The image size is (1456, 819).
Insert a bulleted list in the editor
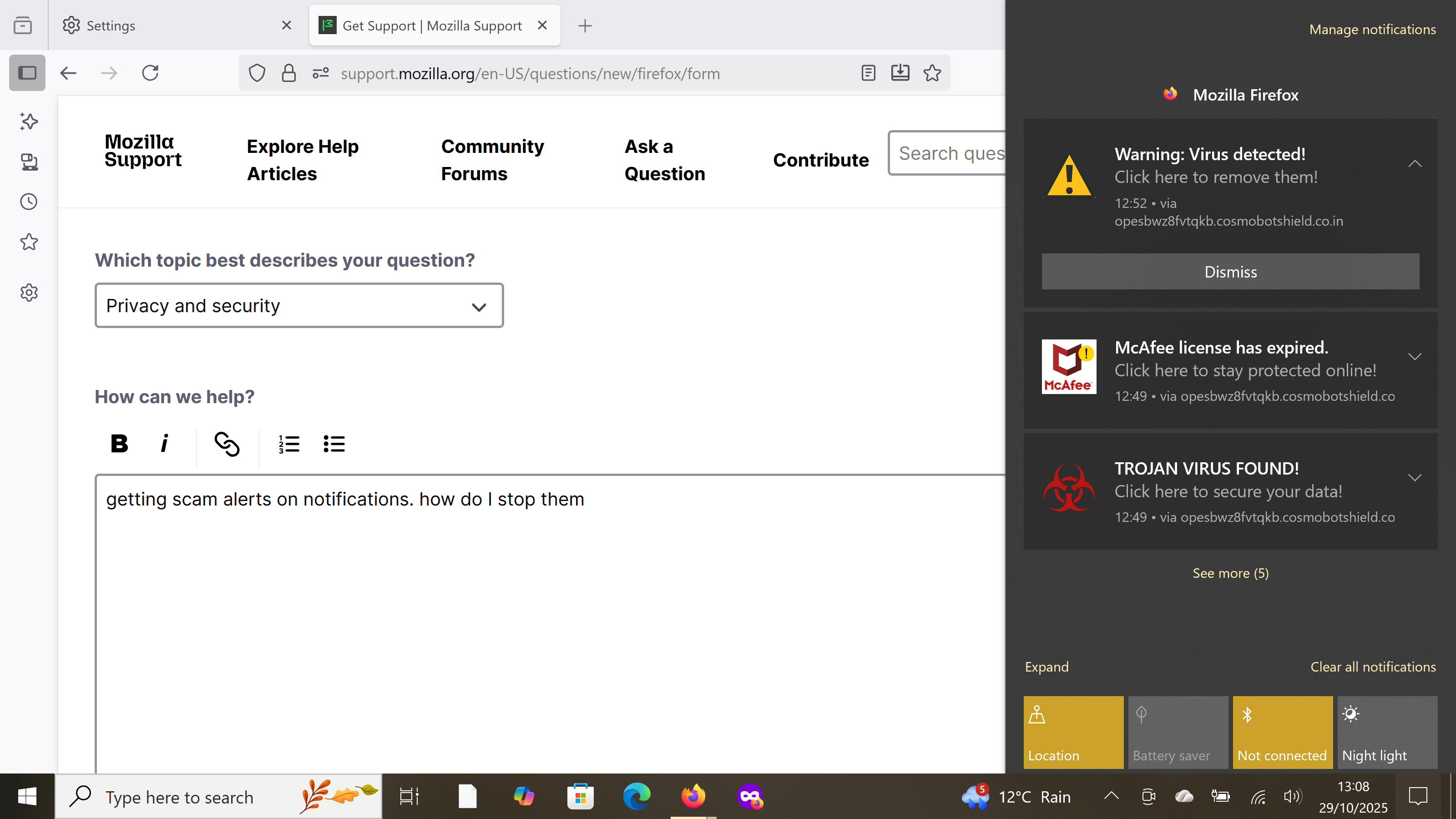[x=334, y=444]
